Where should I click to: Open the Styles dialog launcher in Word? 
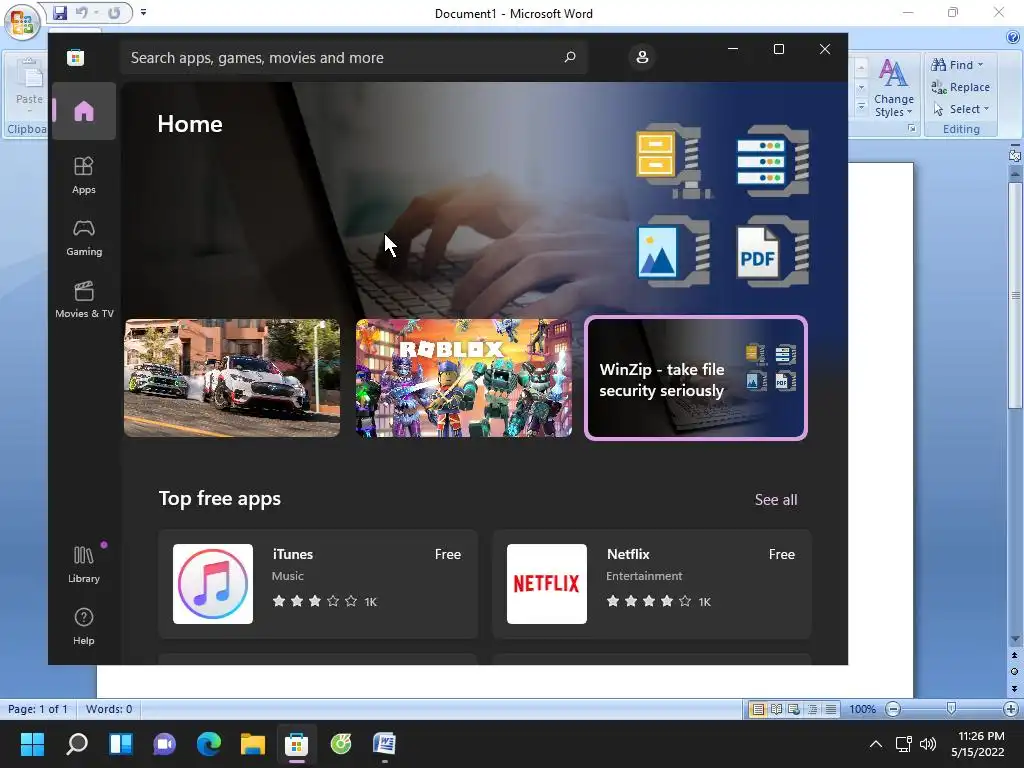912,129
